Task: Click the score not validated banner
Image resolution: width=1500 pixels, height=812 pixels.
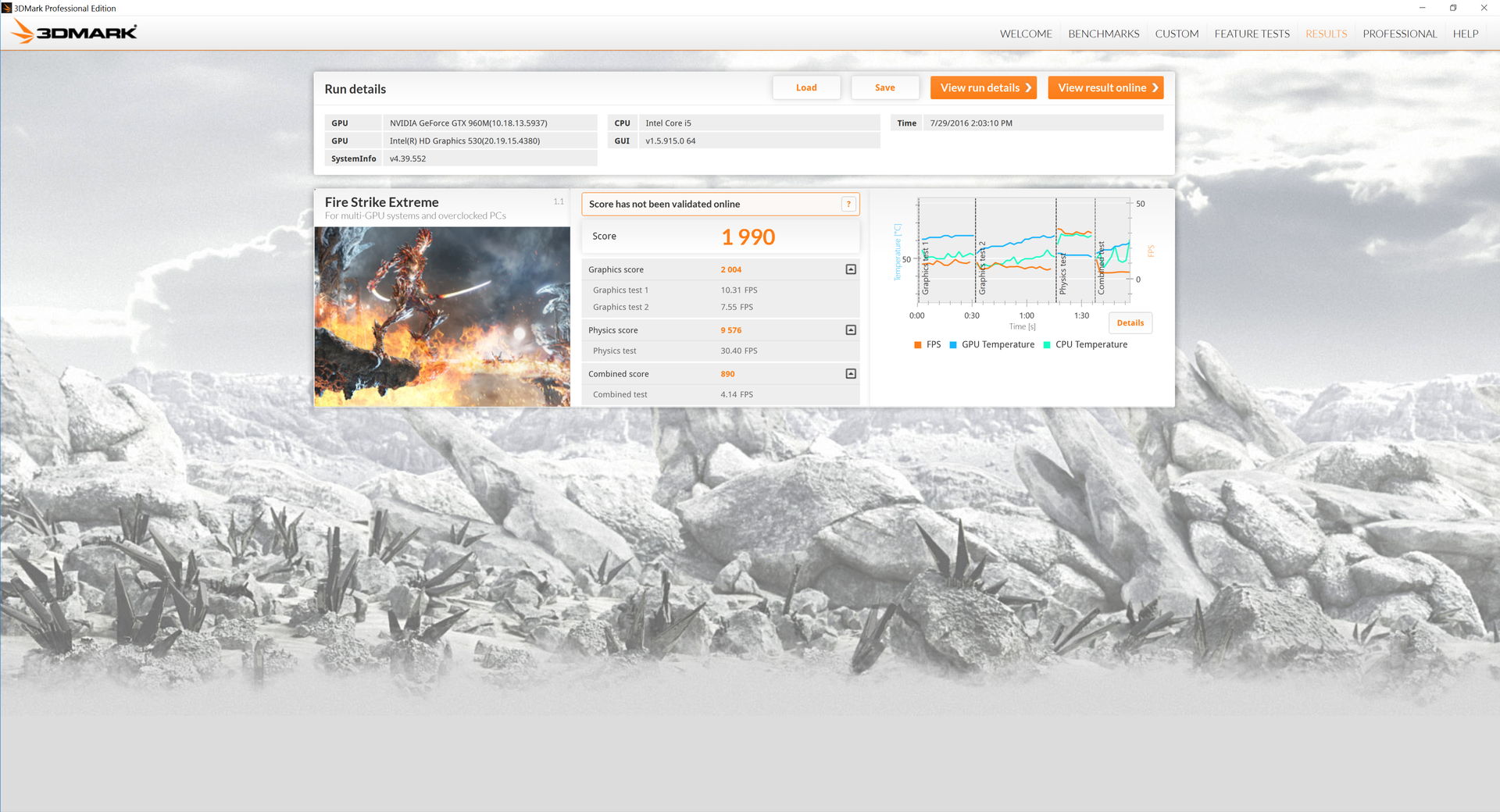Action: [720, 204]
